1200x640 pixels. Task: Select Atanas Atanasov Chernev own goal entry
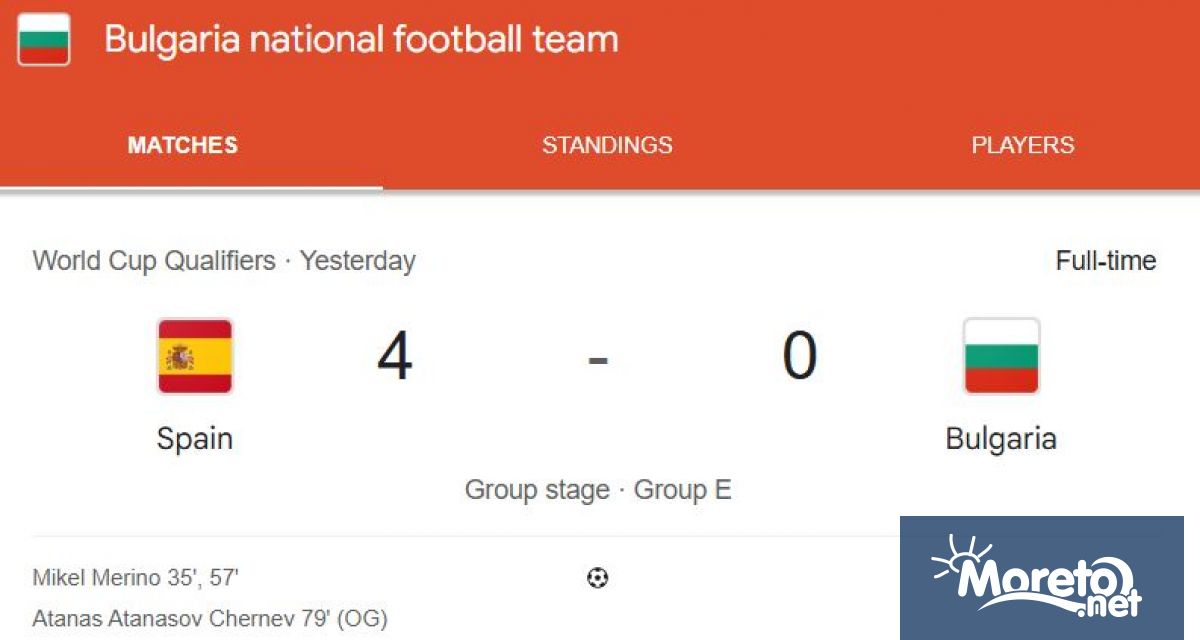click(x=210, y=618)
